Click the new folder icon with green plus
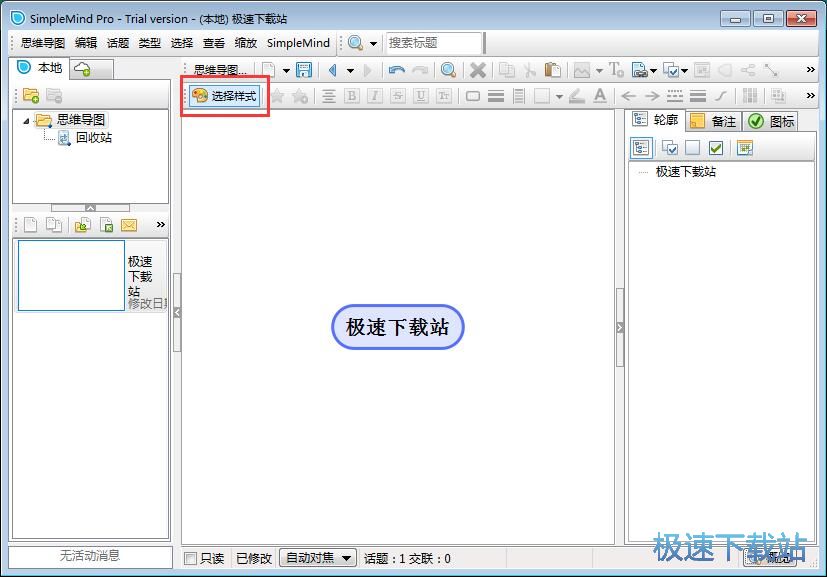Image resolution: width=827 pixels, height=577 pixels. point(31,95)
